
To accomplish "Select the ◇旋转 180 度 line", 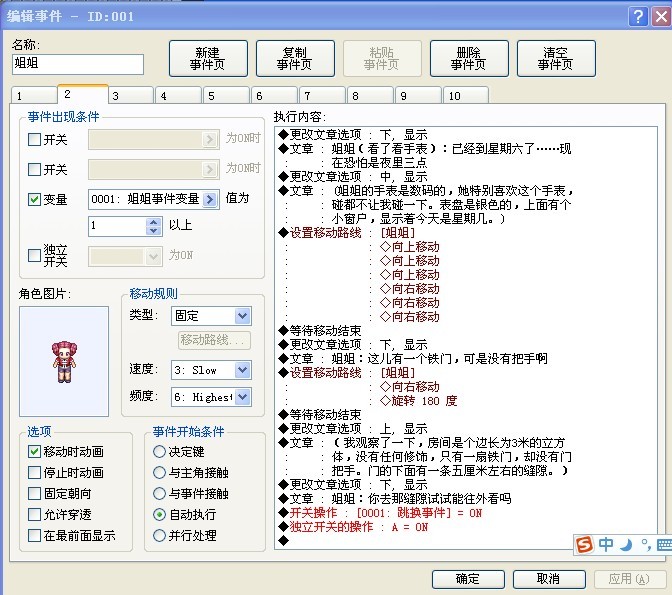I will [418, 400].
